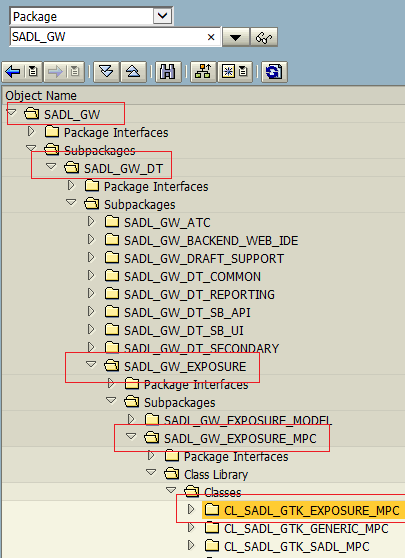The width and height of the screenshot is (405, 558).
Task: Select the SADL_GW_EXPOSURE_MPC package
Action: [240, 439]
